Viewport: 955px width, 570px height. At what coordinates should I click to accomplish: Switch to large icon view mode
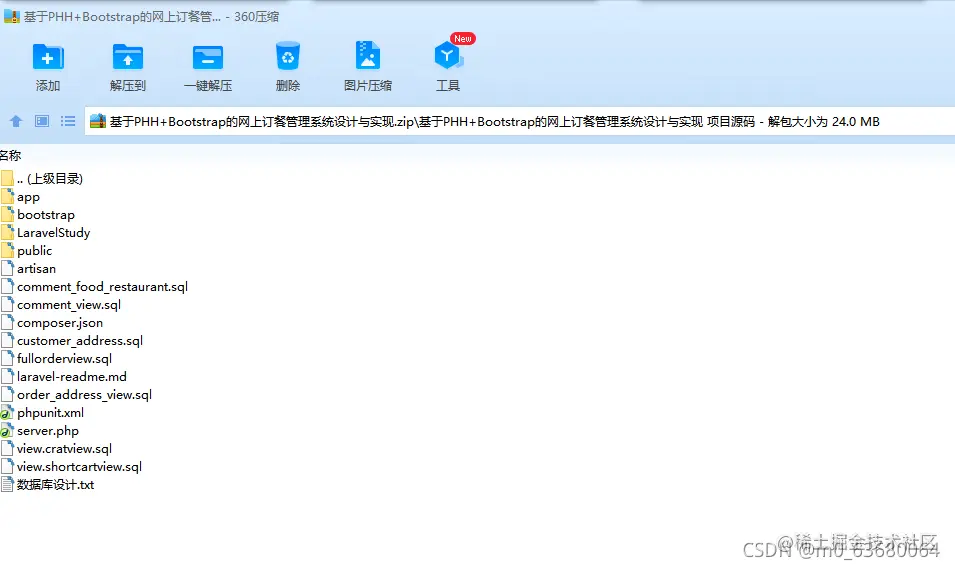click(x=42, y=121)
